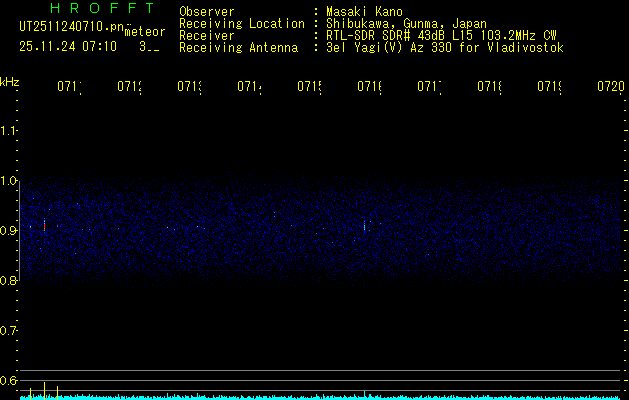Click the 0.6 kHz axis label
629x400 pixels.
[8, 380]
